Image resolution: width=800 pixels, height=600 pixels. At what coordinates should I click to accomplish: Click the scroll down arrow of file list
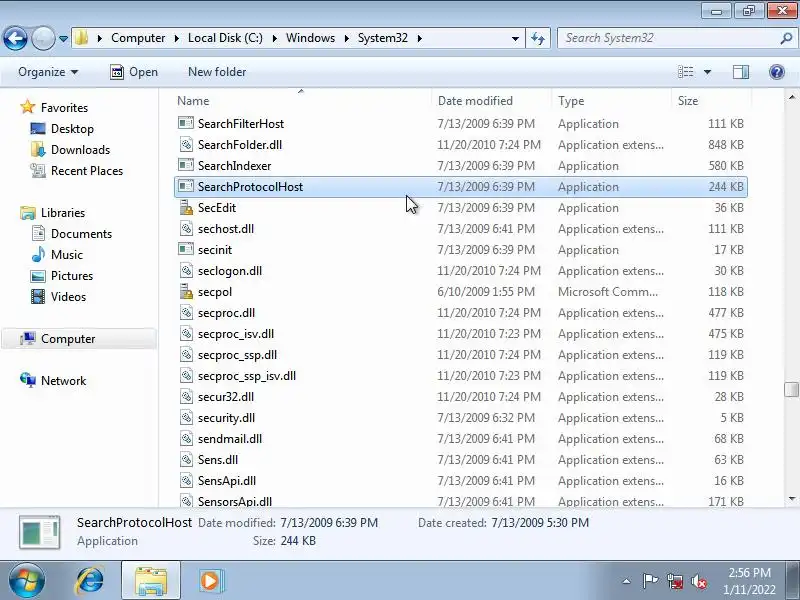(x=791, y=498)
